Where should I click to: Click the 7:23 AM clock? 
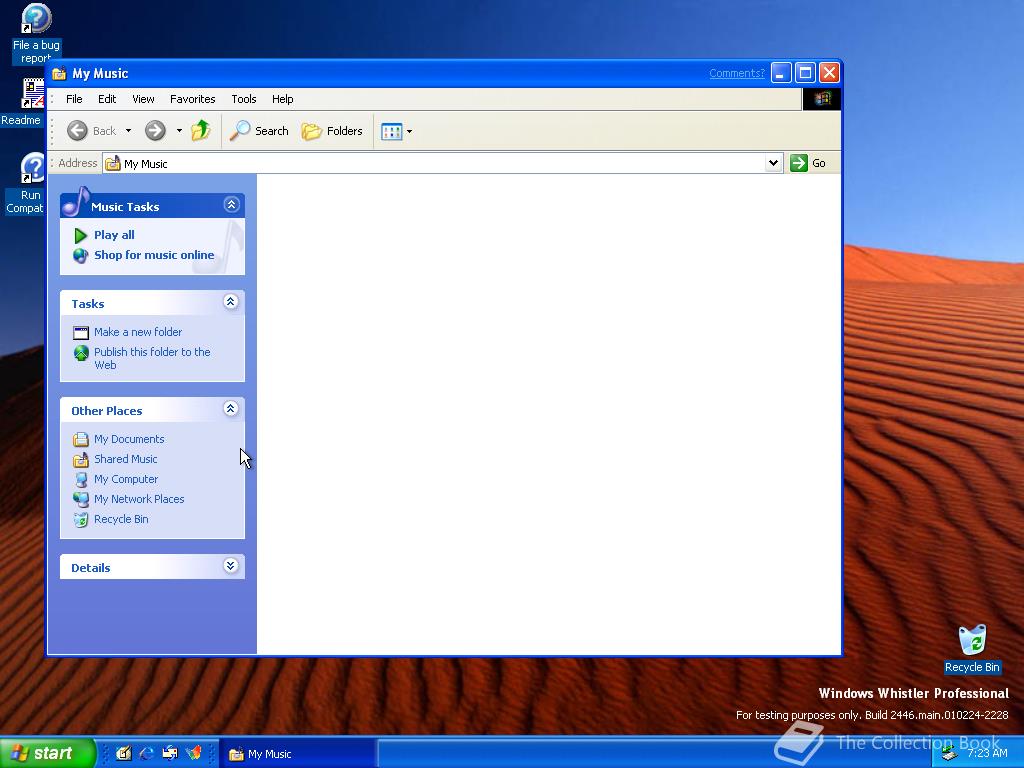987,753
